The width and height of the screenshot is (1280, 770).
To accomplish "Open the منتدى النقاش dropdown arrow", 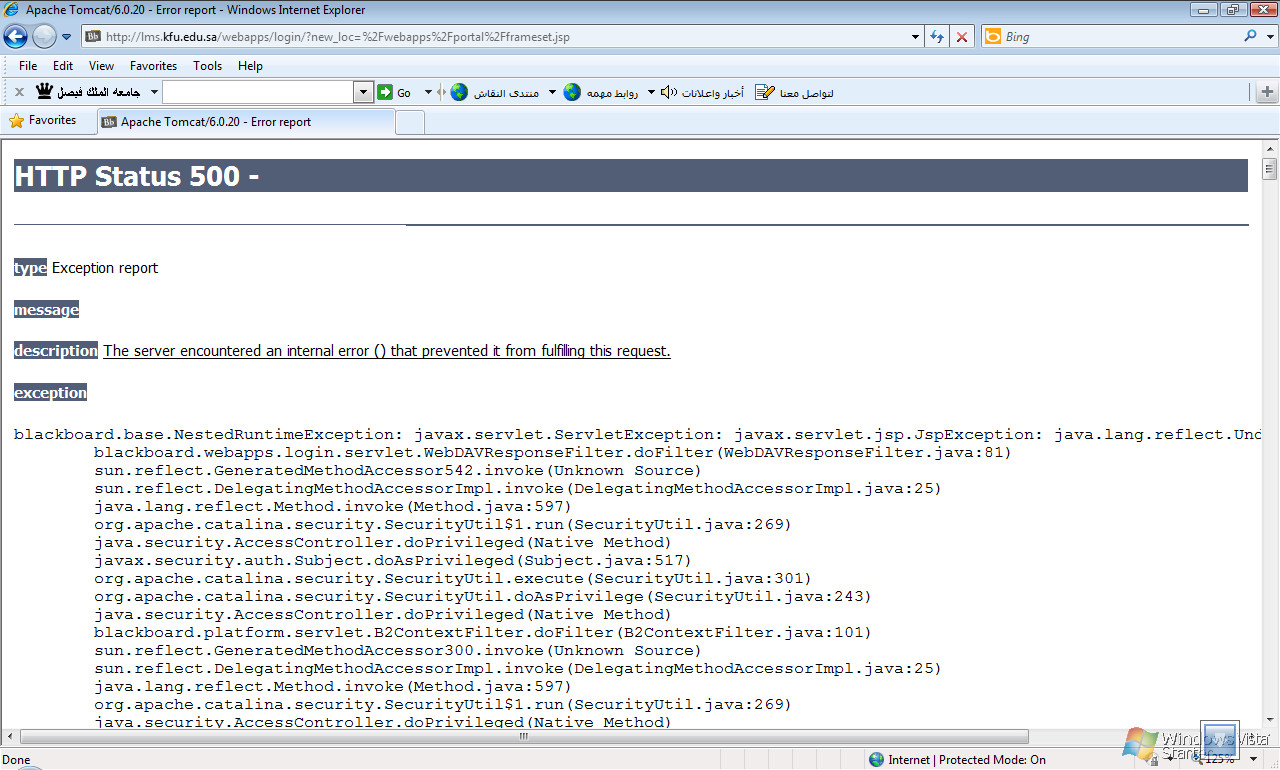I will click(550, 92).
